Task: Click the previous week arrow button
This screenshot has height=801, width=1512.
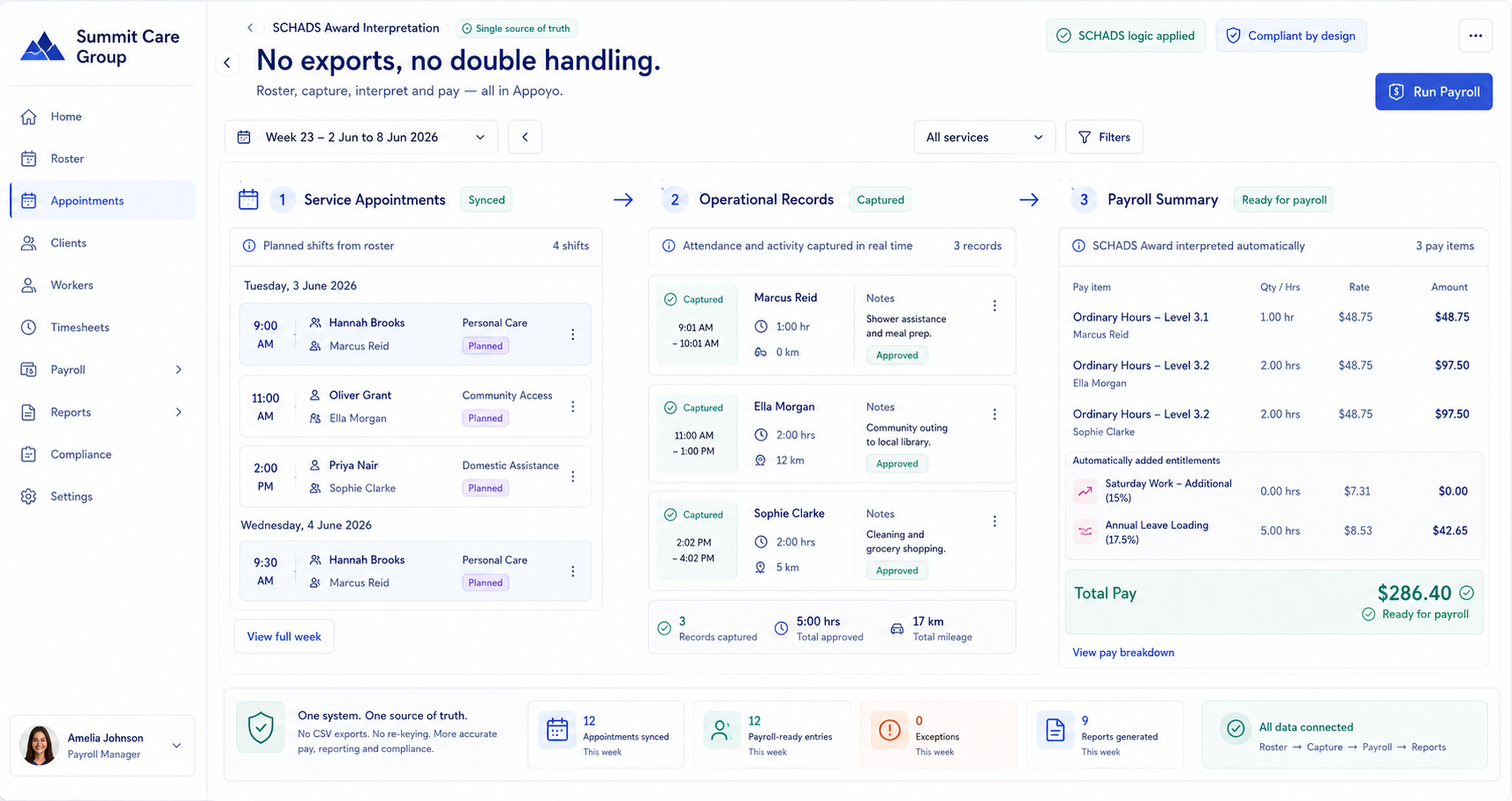Action: click(525, 137)
